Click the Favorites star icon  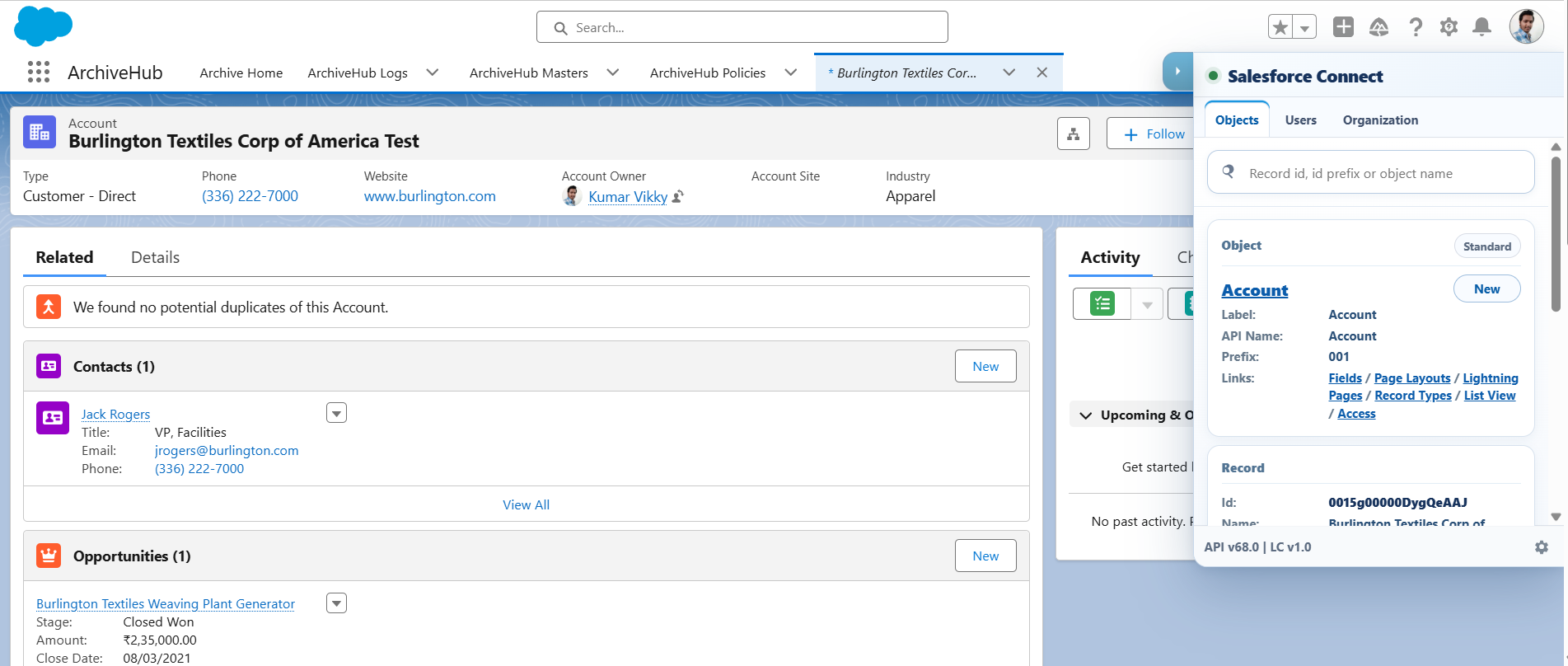[x=1280, y=27]
